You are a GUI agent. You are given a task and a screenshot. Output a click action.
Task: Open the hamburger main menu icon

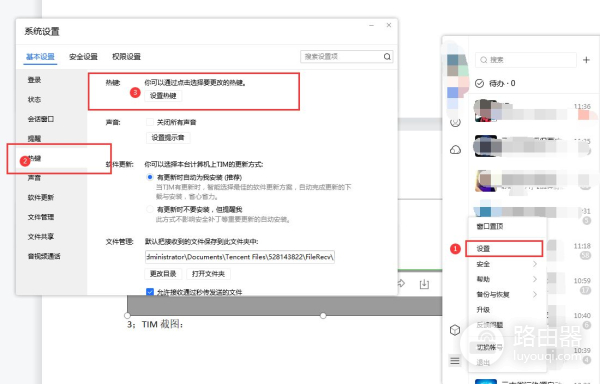pyautogui.click(x=455, y=360)
